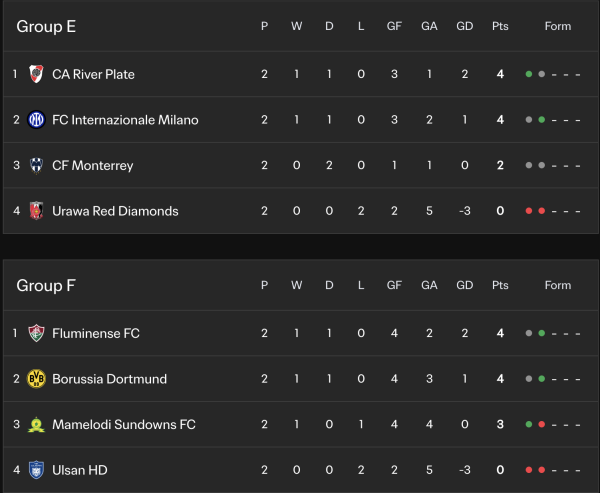
Task: Click the Group F heading
Action: [46, 286]
